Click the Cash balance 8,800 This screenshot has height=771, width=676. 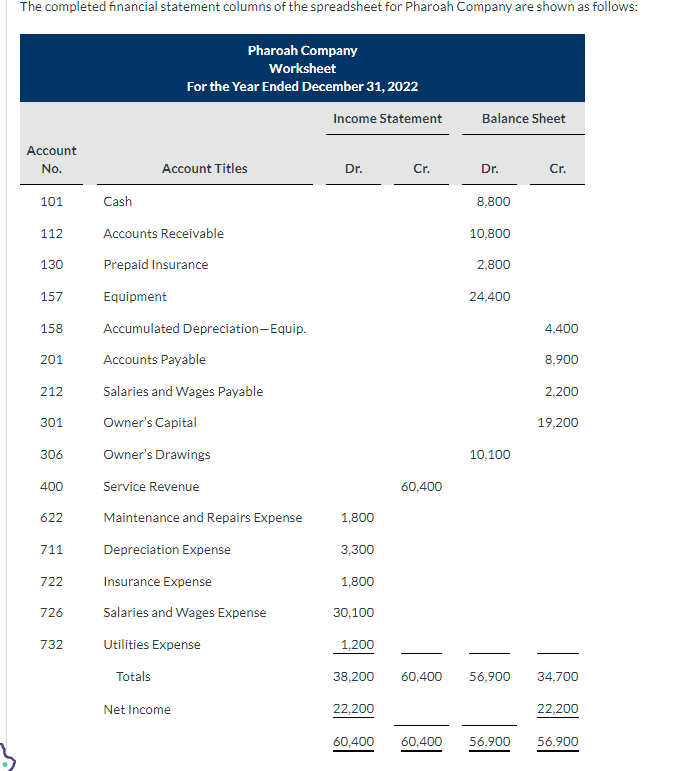[x=494, y=202]
